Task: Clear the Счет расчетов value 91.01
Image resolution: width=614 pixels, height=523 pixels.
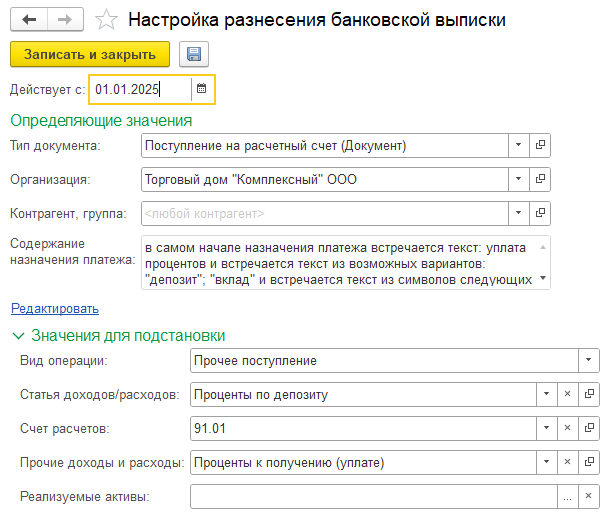Action: pos(567,428)
